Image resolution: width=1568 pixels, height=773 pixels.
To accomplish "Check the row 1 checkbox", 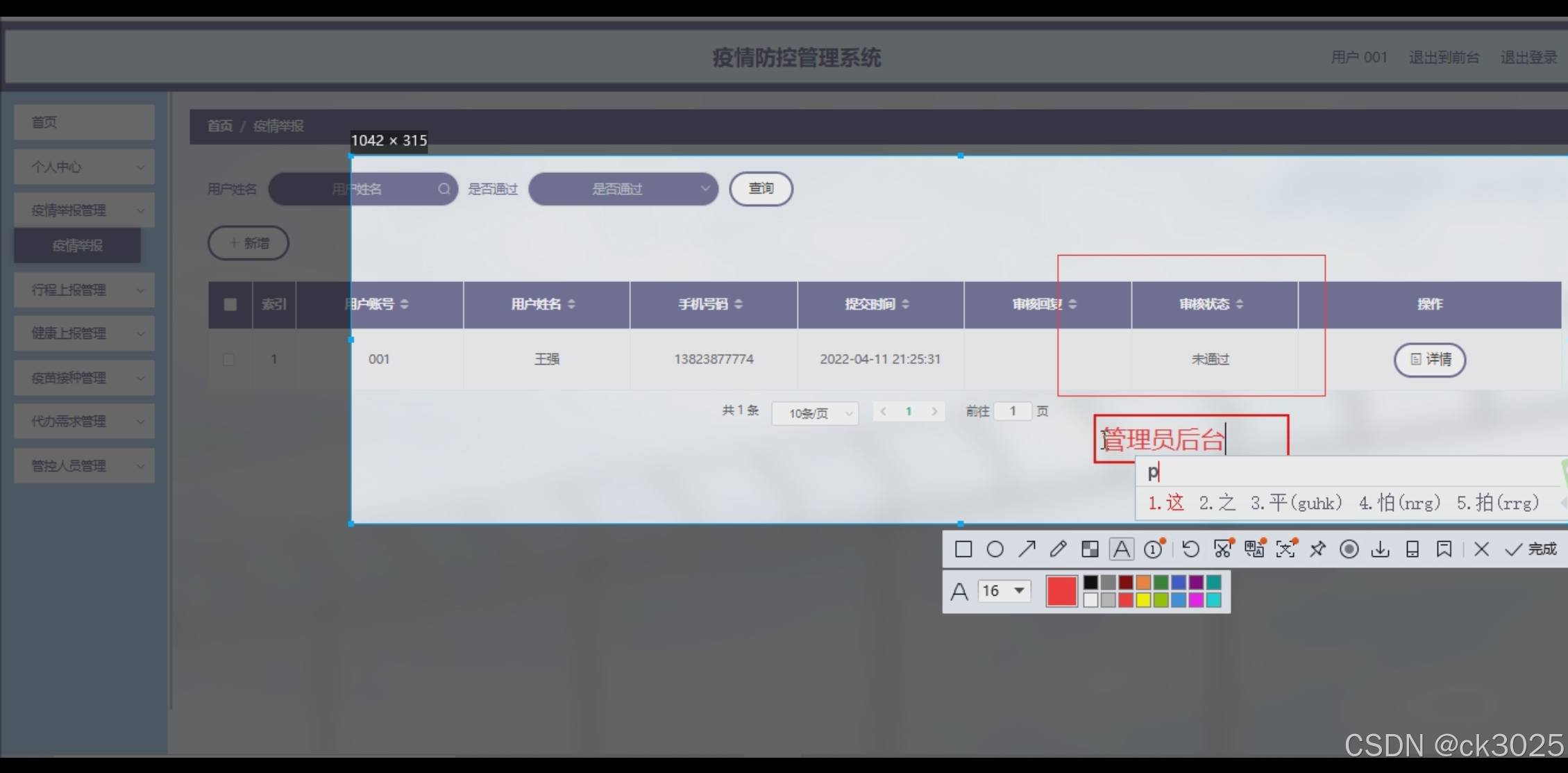I will (x=228, y=359).
